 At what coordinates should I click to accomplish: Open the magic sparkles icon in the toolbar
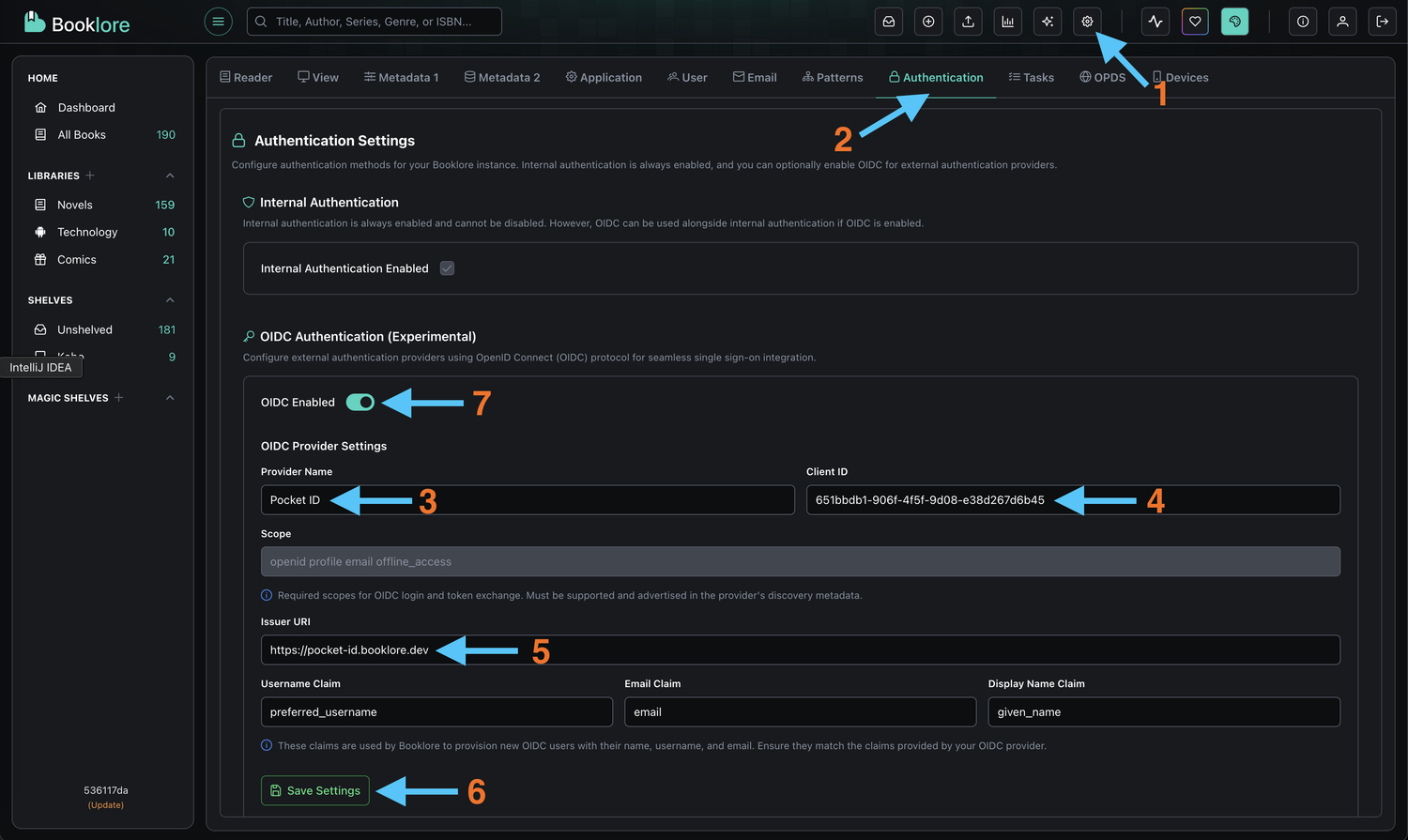[1047, 21]
